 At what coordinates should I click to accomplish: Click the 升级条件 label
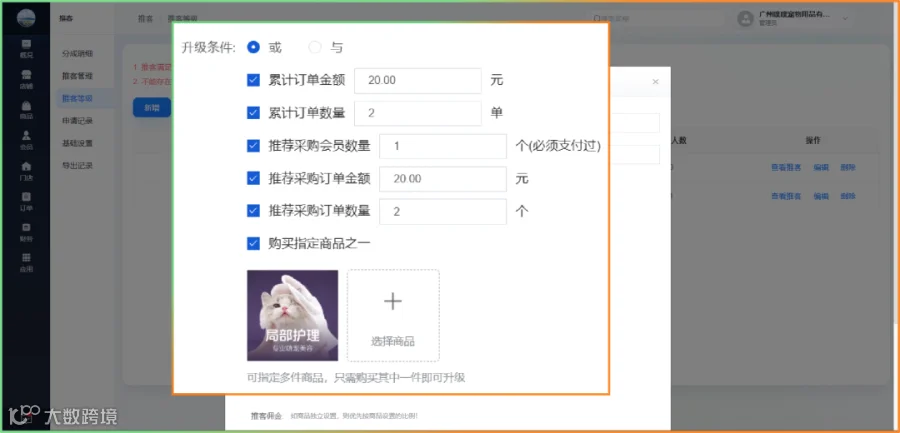click(209, 48)
